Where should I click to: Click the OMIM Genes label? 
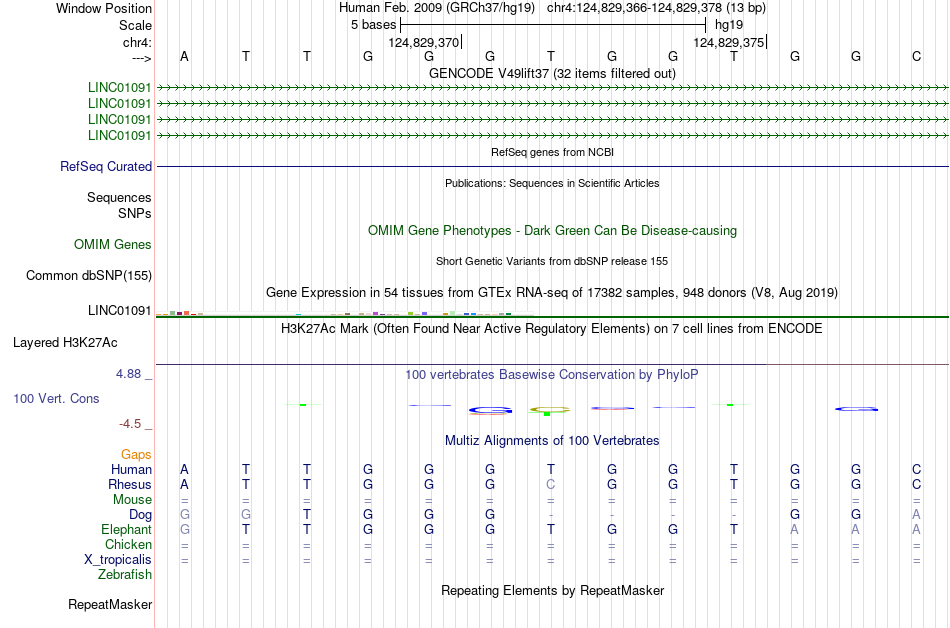(113, 245)
